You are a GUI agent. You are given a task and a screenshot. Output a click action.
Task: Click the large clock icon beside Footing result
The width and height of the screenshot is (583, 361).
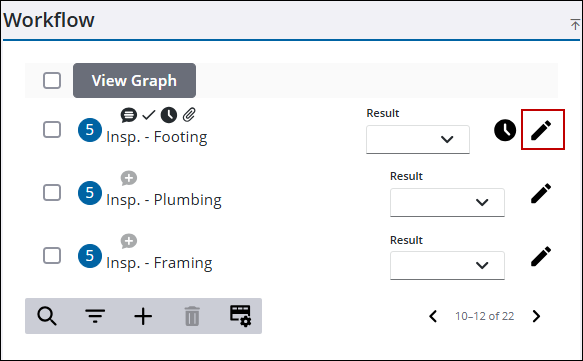505,130
